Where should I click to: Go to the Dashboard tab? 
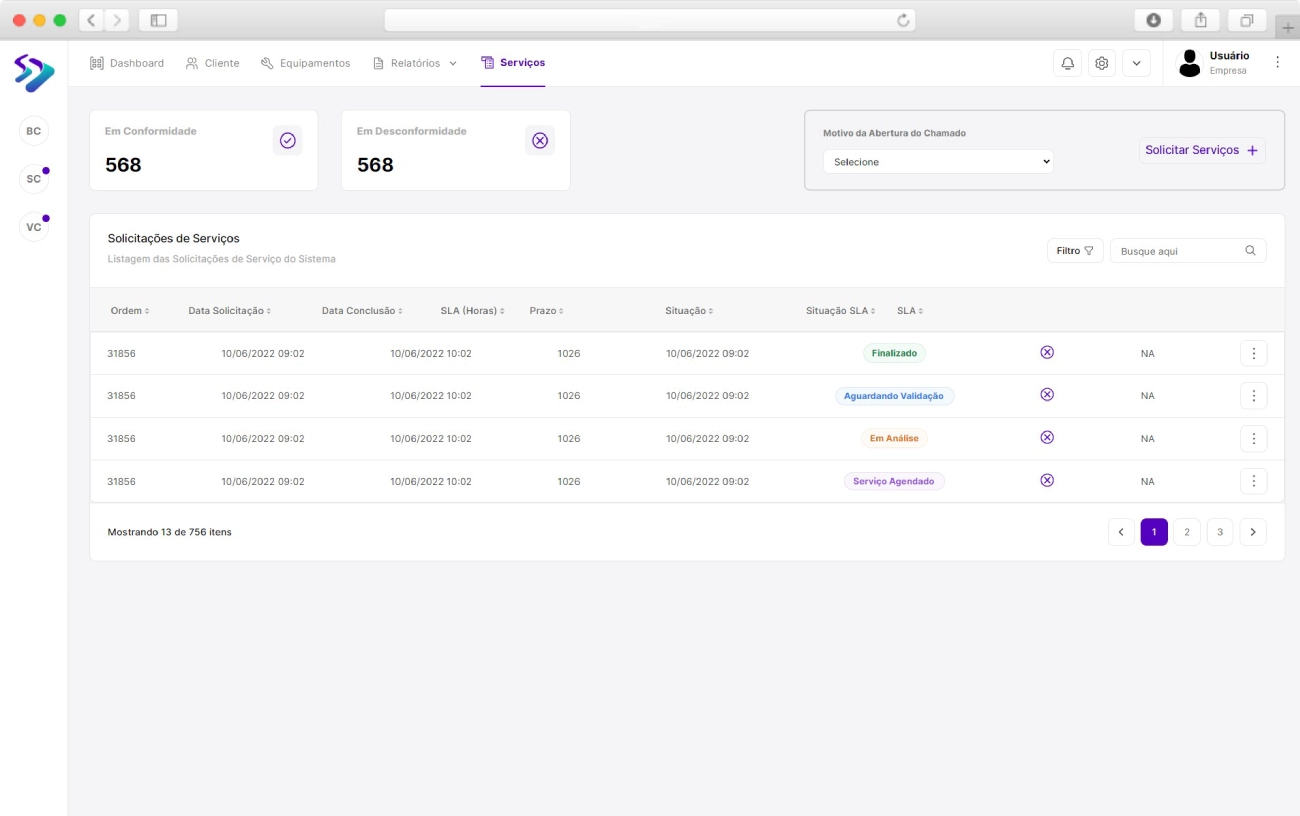click(127, 63)
